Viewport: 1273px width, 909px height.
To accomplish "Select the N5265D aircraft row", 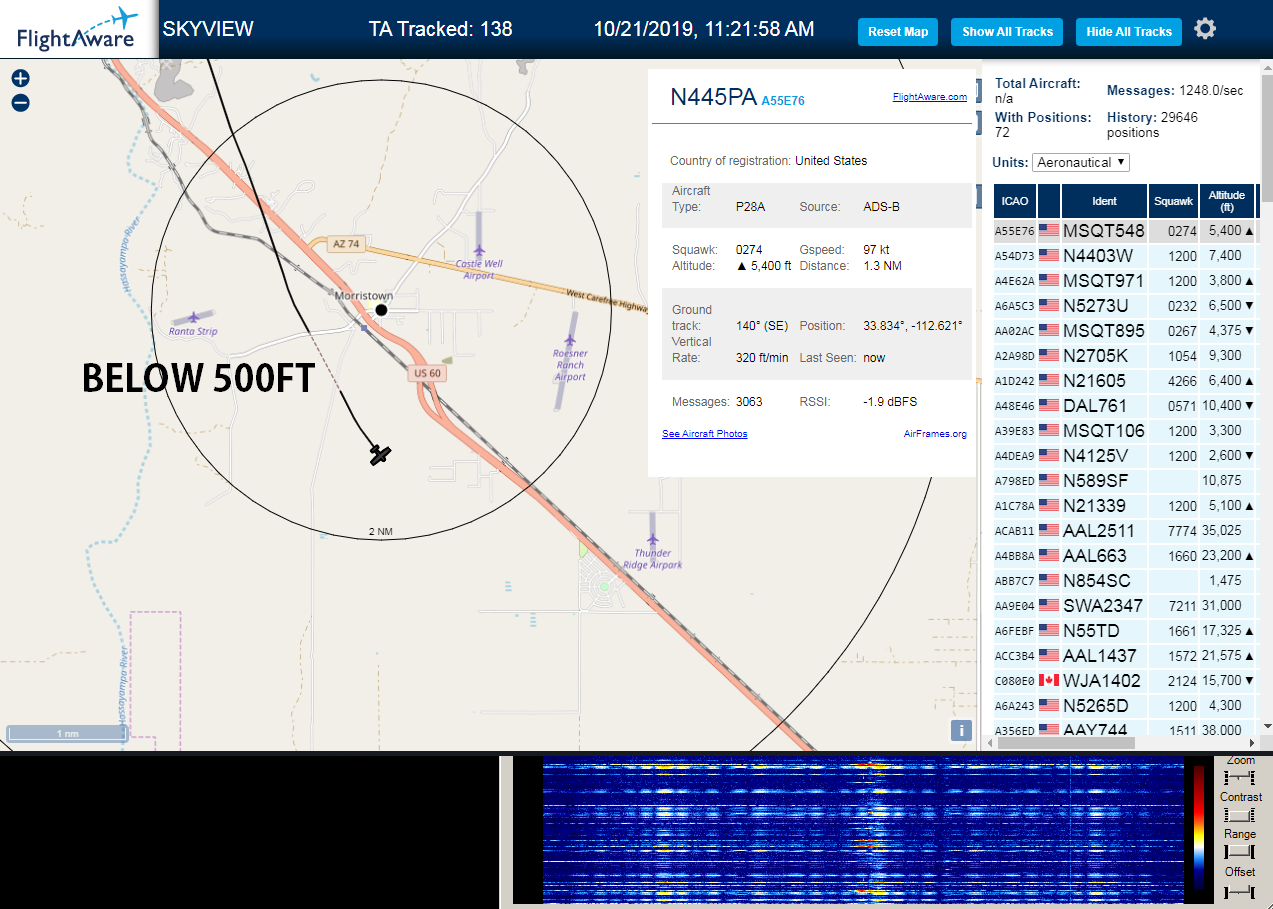I will click(x=1124, y=706).
